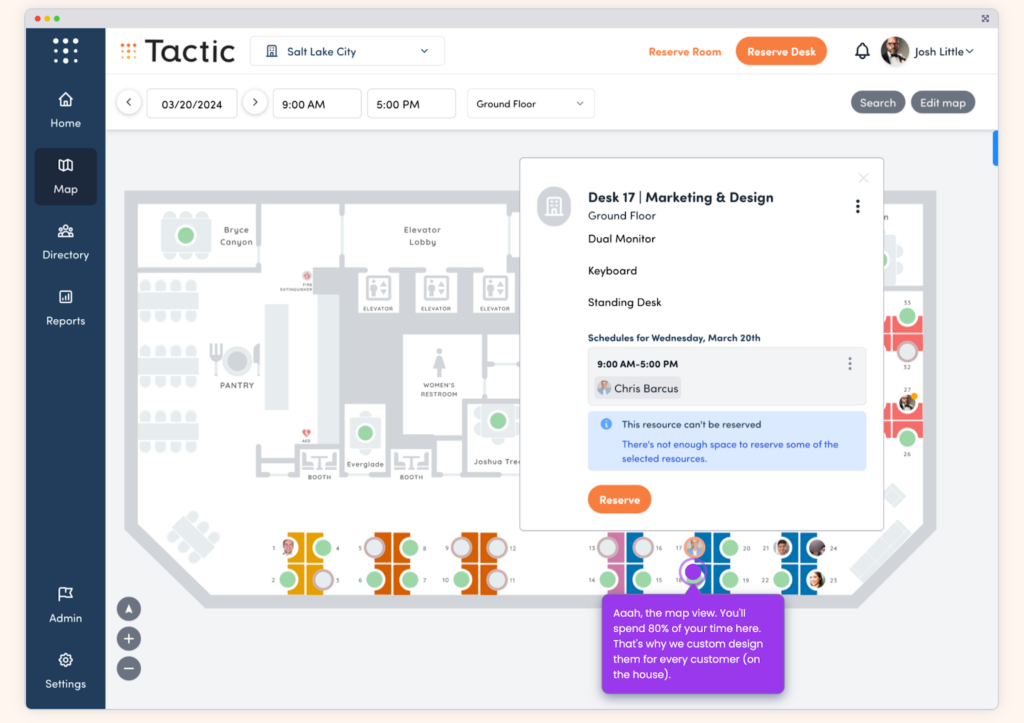1024x723 pixels.
Task: Select available desk 26 marker
Action: (x=907, y=438)
